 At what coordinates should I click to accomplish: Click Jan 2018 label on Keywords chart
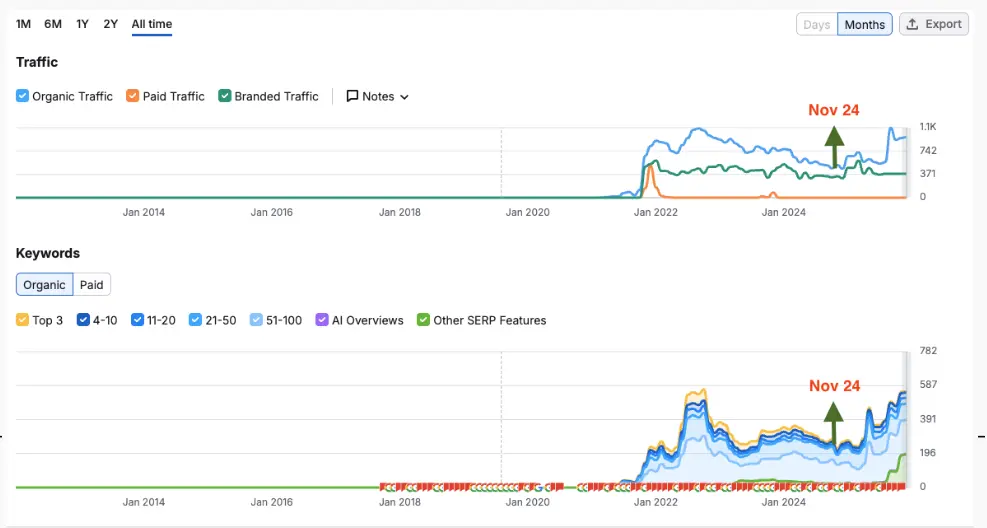pyautogui.click(x=400, y=502)
